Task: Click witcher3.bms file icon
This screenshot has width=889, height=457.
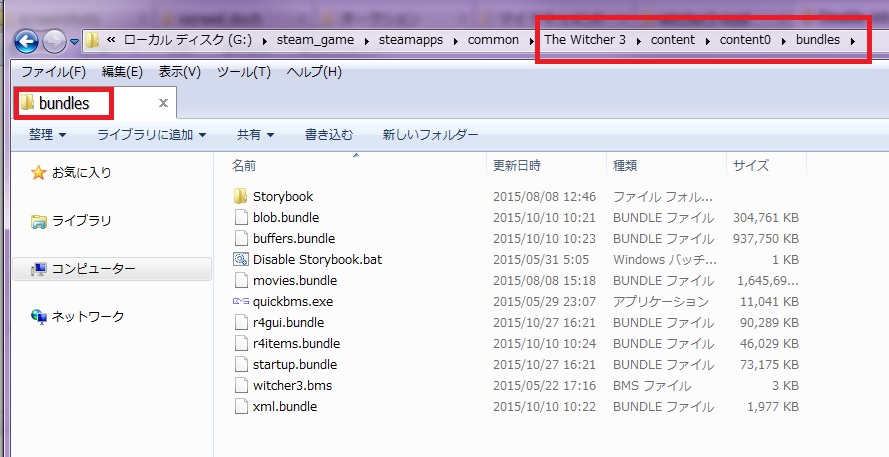Action: click(x=241, y=386)
